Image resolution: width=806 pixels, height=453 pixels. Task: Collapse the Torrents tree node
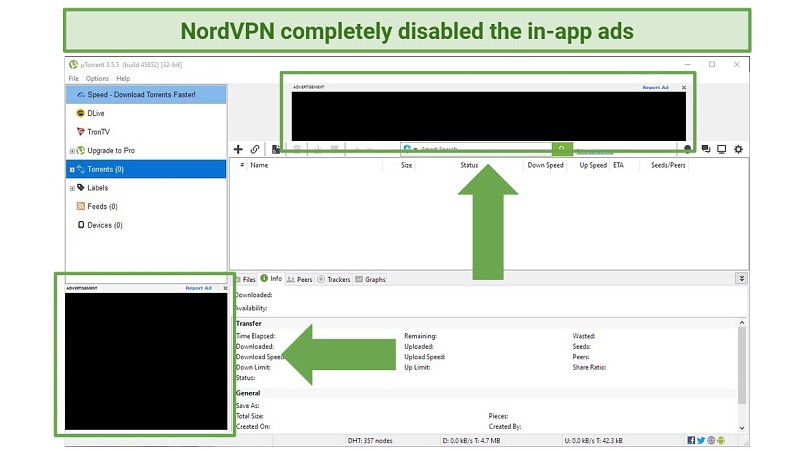(72, 170)
